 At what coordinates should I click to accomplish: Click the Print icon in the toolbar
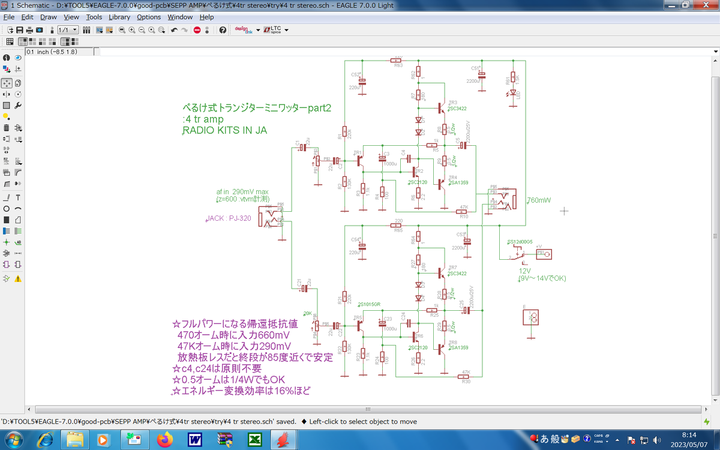pos(30,30)
